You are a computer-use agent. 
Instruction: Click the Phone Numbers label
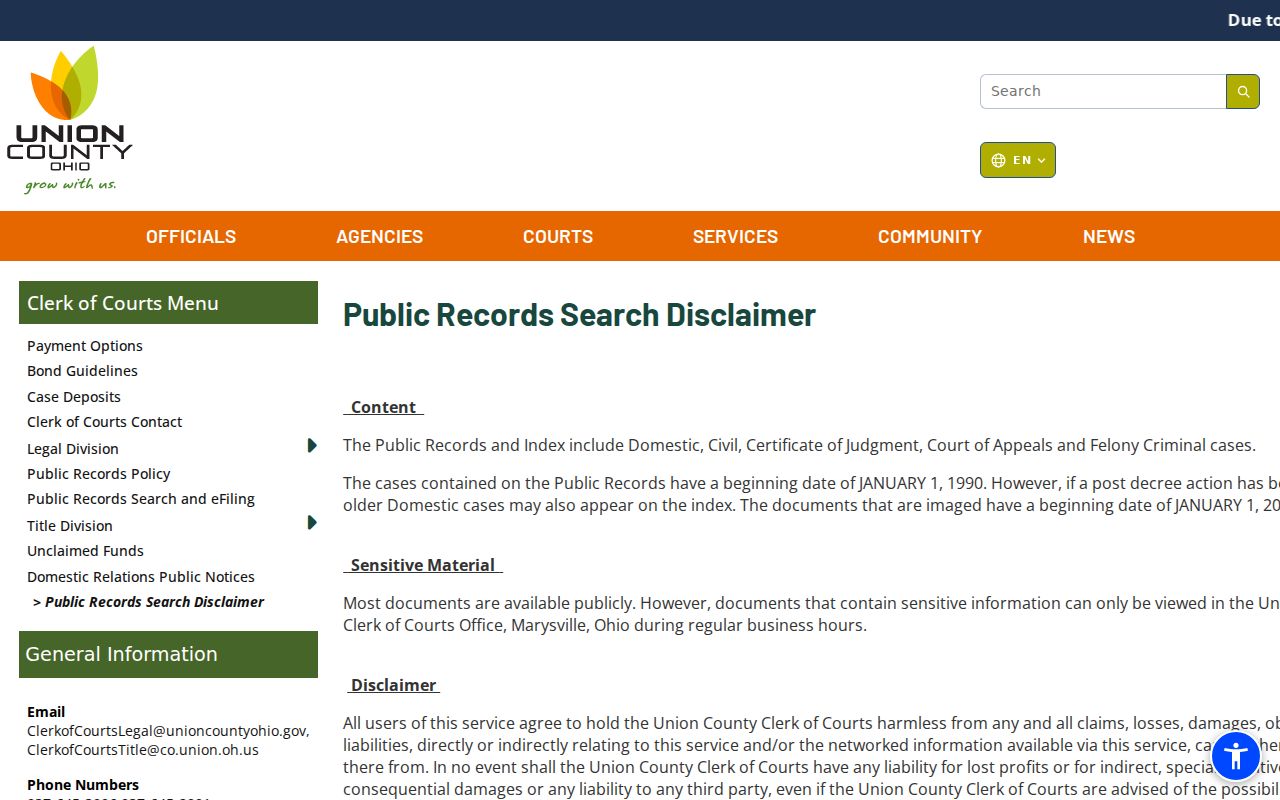click(83, 785)
